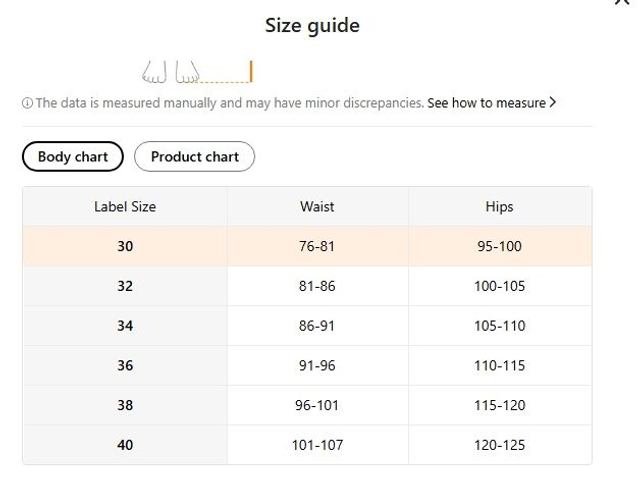Switch to the Body chart tab

click(72, 157)
